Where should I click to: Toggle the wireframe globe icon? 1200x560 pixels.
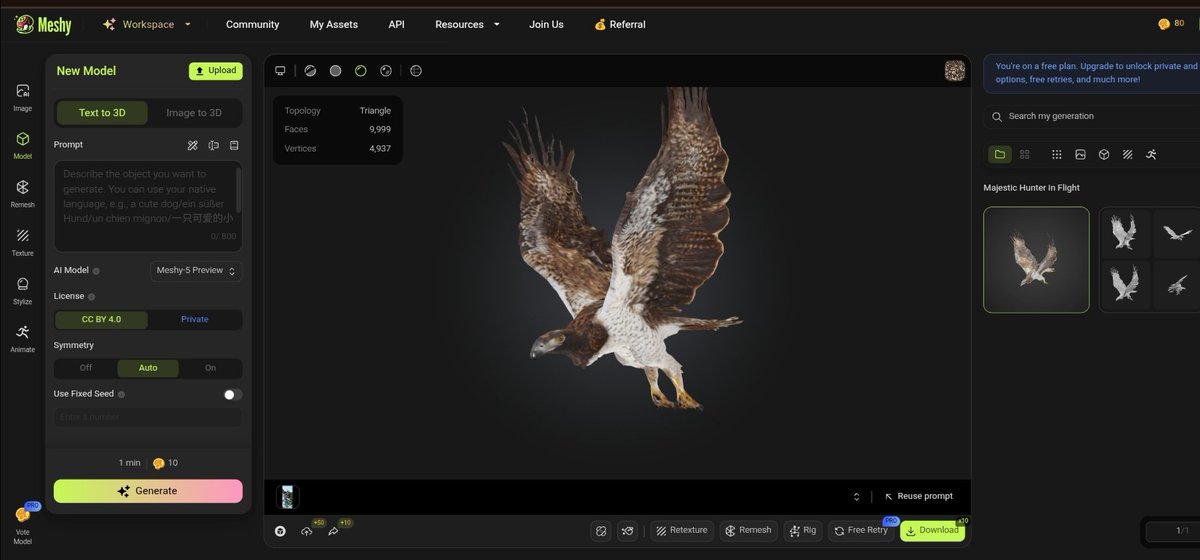pos(416,71)
